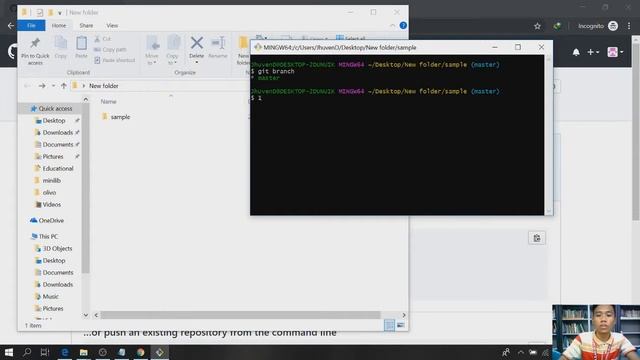The height and width of the screenshot is (360, 640).
Task: Open Microsoft Edge from the taskbar
Action: click(64, 352)
